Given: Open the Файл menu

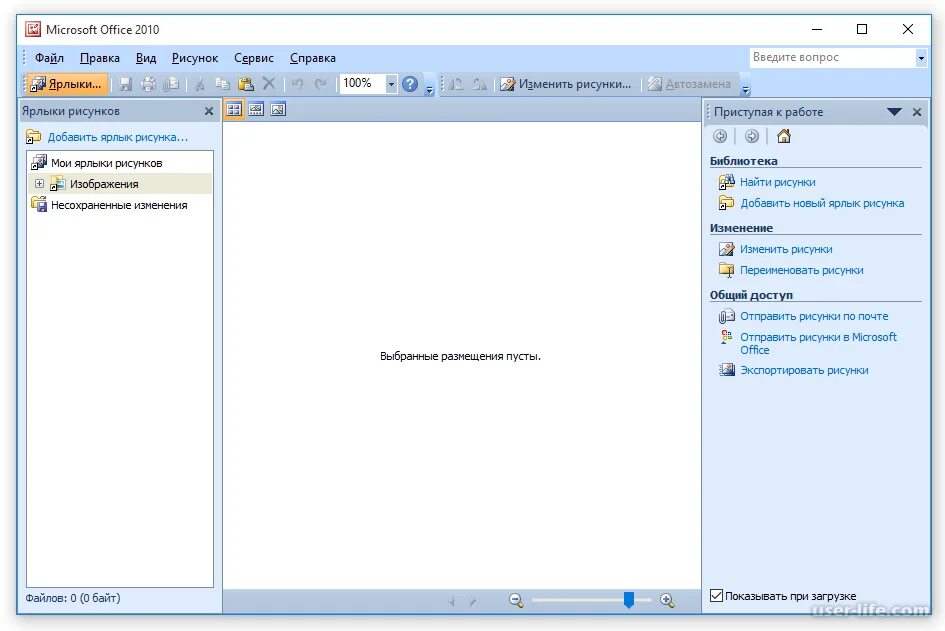Looking at the screenshot, I should [49, 58].
